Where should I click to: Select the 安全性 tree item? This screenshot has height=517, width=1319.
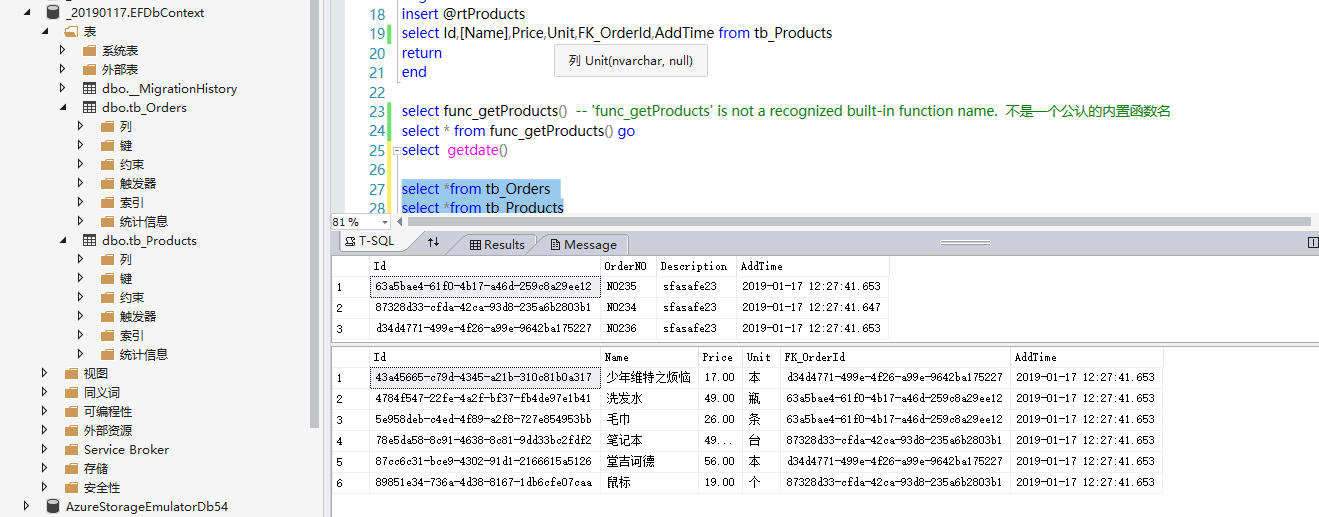(x=101, y=487)
